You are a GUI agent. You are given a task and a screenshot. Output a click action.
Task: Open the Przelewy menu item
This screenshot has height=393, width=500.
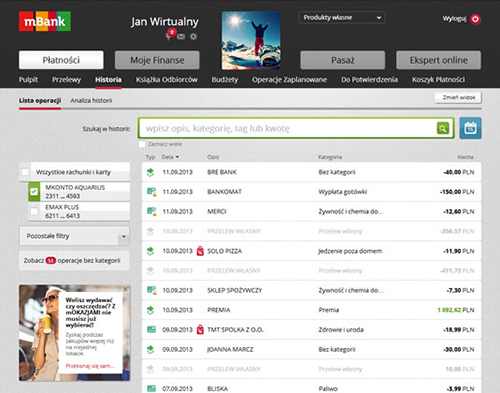click(66, 80)
